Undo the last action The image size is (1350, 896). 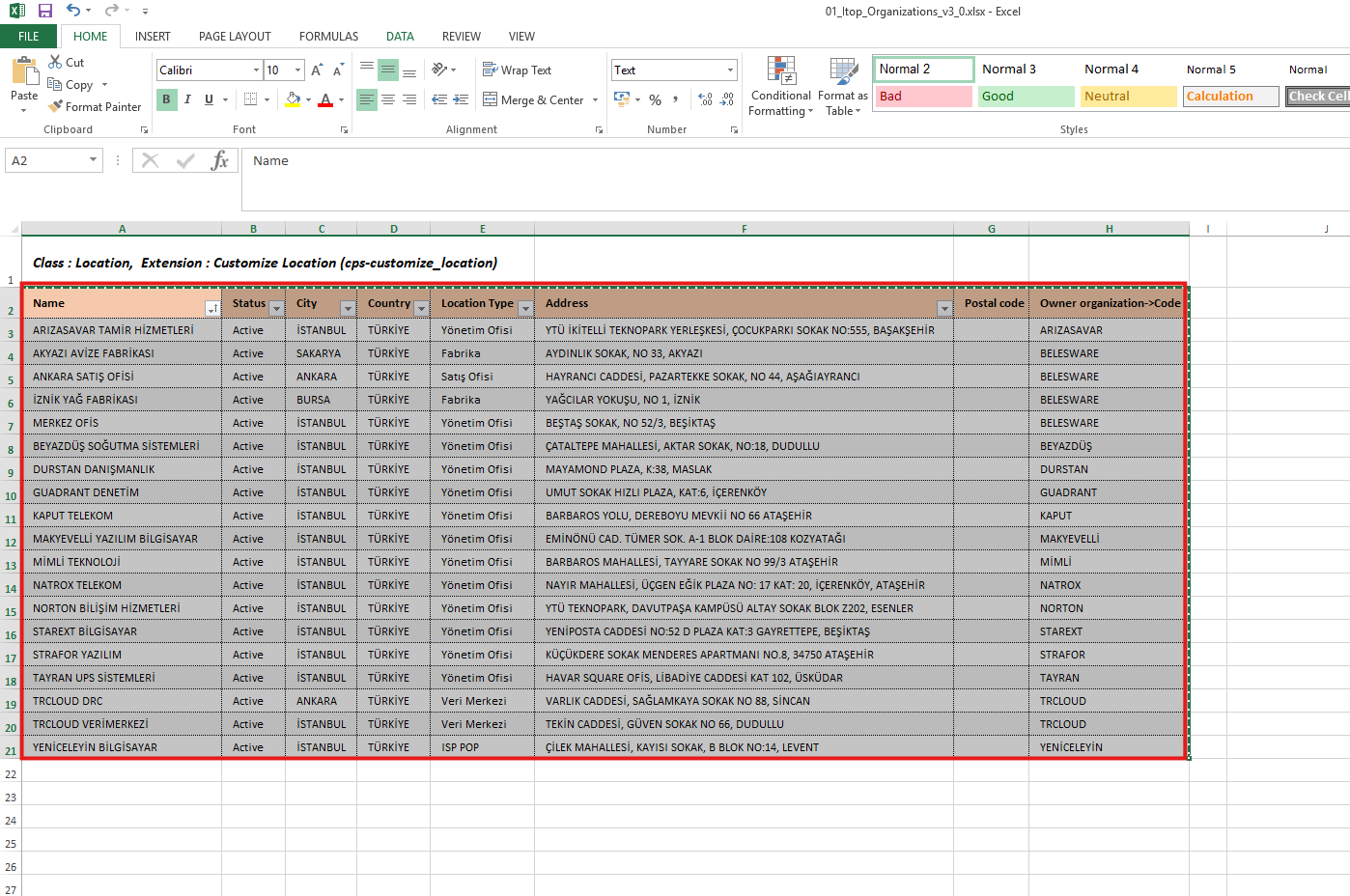point(73,11)
